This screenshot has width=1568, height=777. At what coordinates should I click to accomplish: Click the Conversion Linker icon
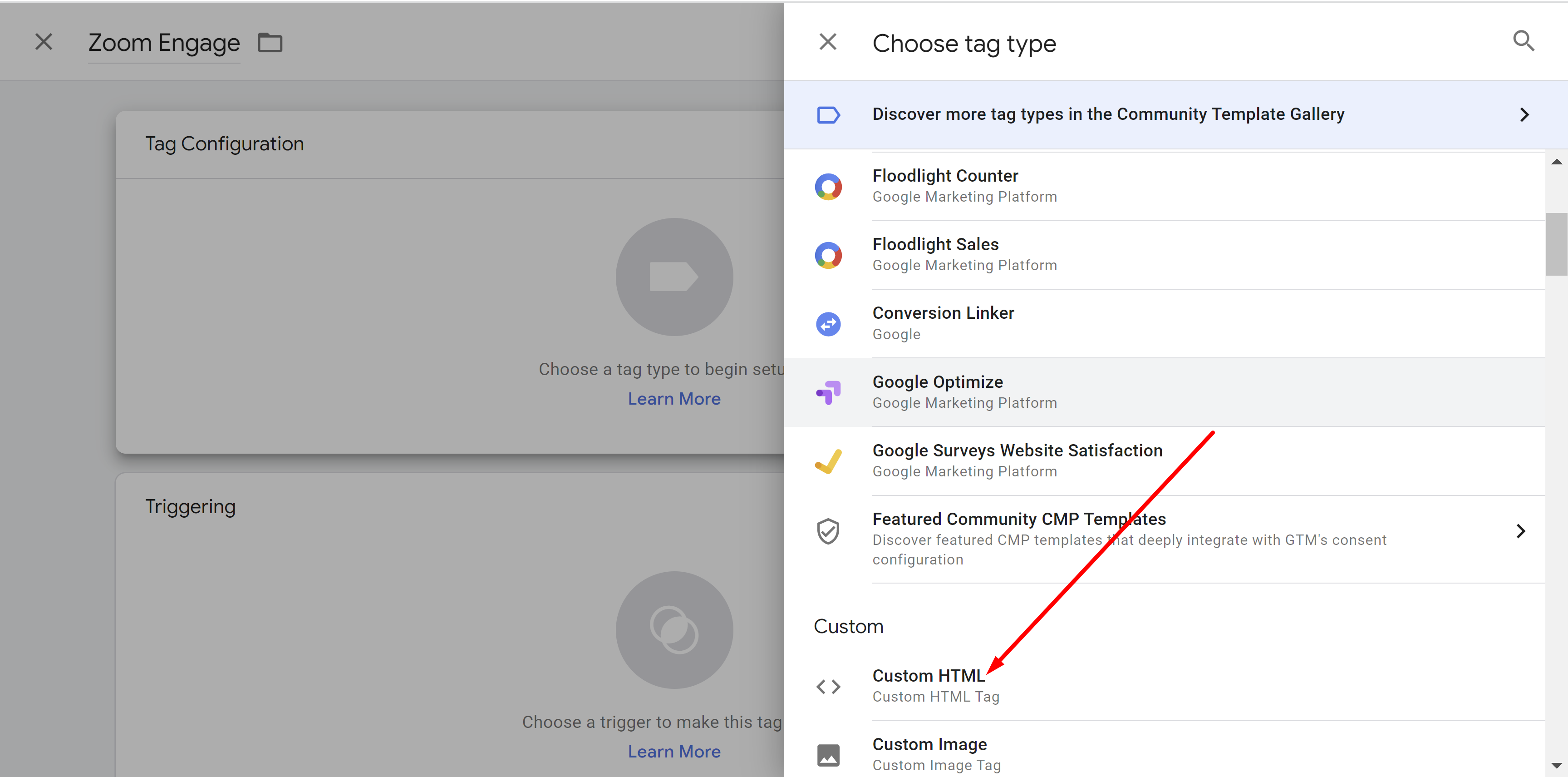coord(828,324)
